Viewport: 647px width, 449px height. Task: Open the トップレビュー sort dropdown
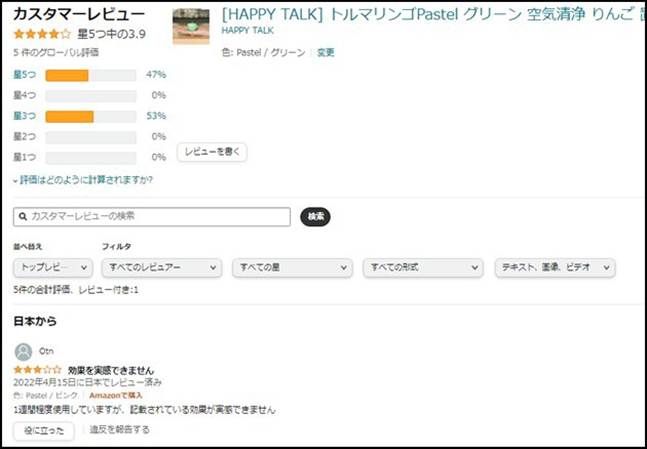tap(53, 267)
